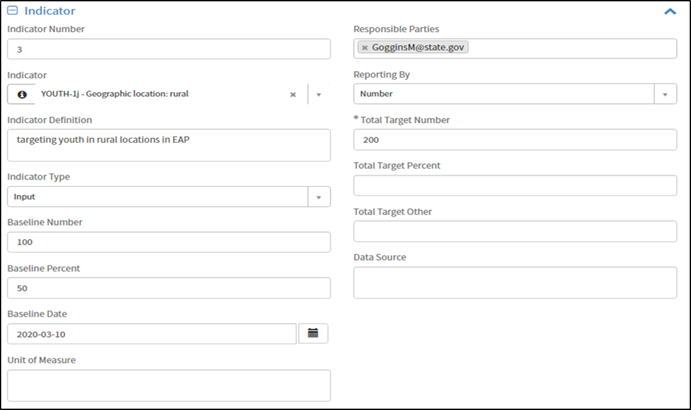Expand the Indicator Type dropdown
The width and height of the screenshot is (691, 410).
(319, 197)
